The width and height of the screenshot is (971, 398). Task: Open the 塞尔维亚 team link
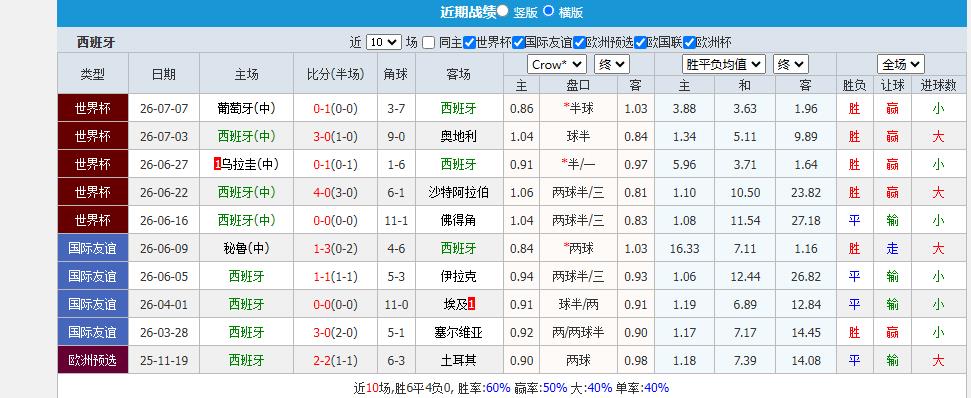(458, 332)
